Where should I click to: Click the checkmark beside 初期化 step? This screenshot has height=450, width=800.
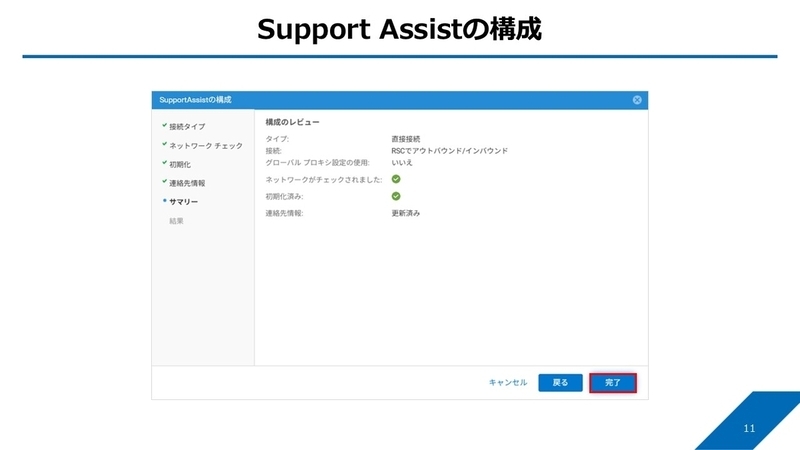164,163
